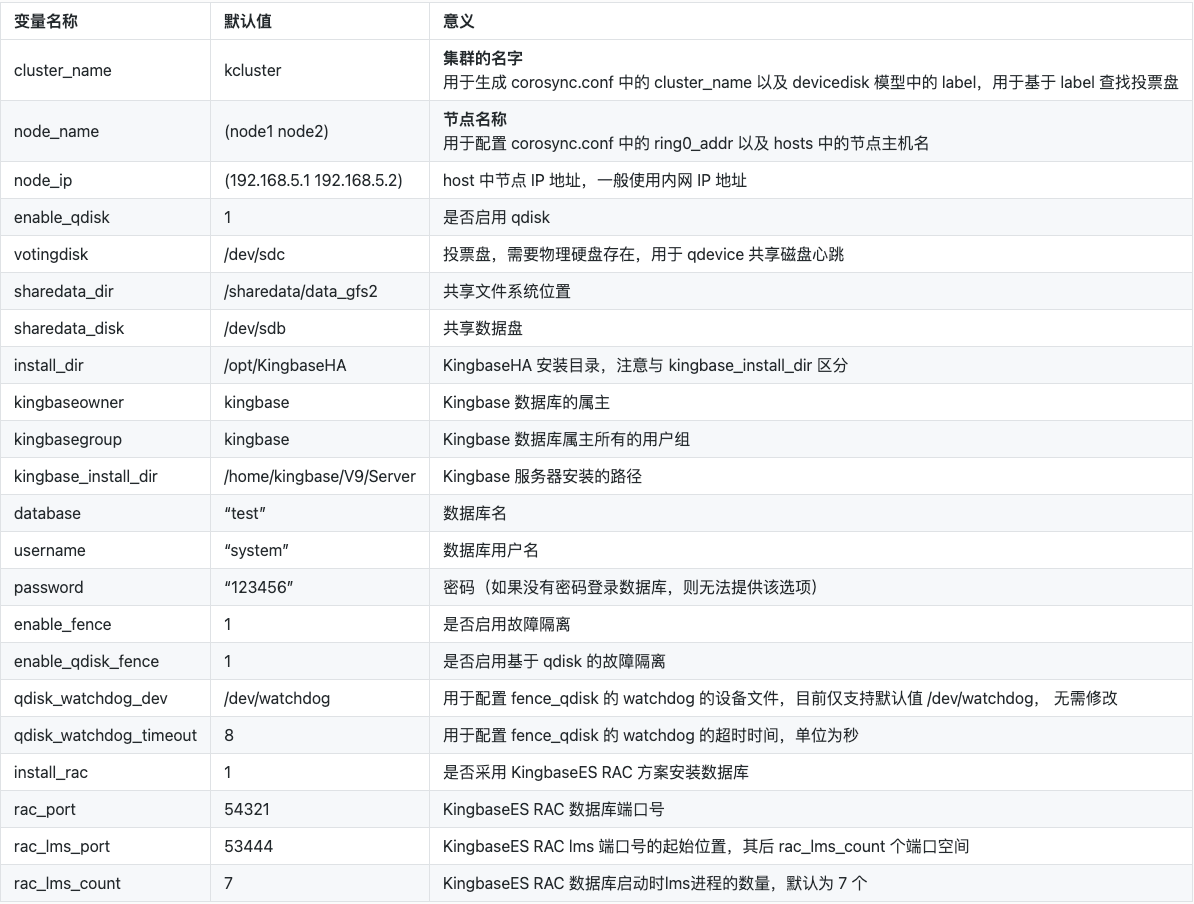Viewport: 1194px width, 904px height.
Task: Click the description 数据库用户名
Action: pos(490,551)
